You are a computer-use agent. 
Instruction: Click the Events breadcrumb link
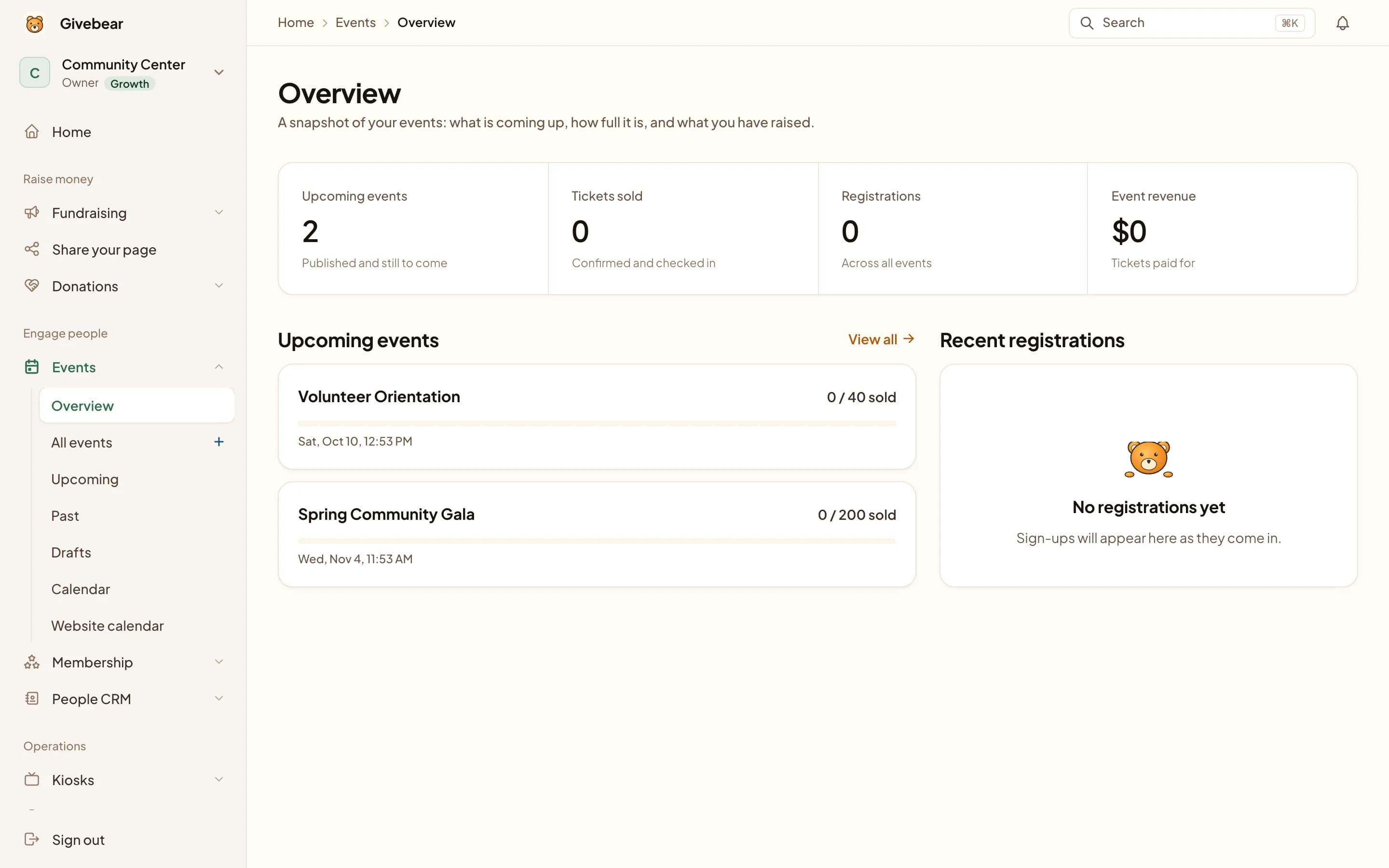(355, 22)
